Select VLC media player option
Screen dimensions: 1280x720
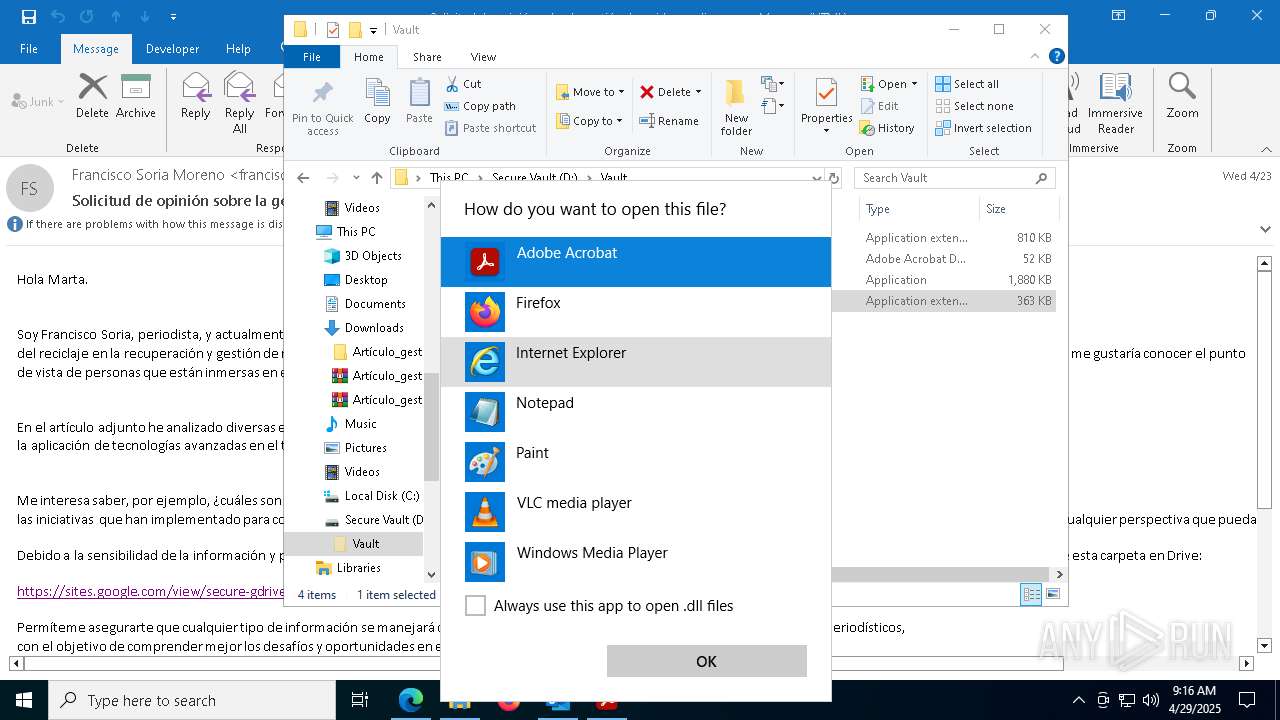point(636,512)
